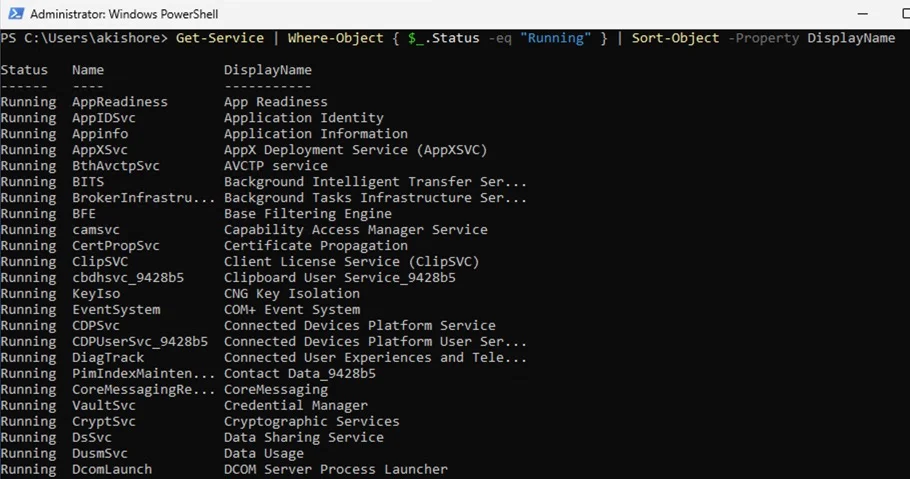
Task: Click 'Application Identity' display name
Action: 304,118
